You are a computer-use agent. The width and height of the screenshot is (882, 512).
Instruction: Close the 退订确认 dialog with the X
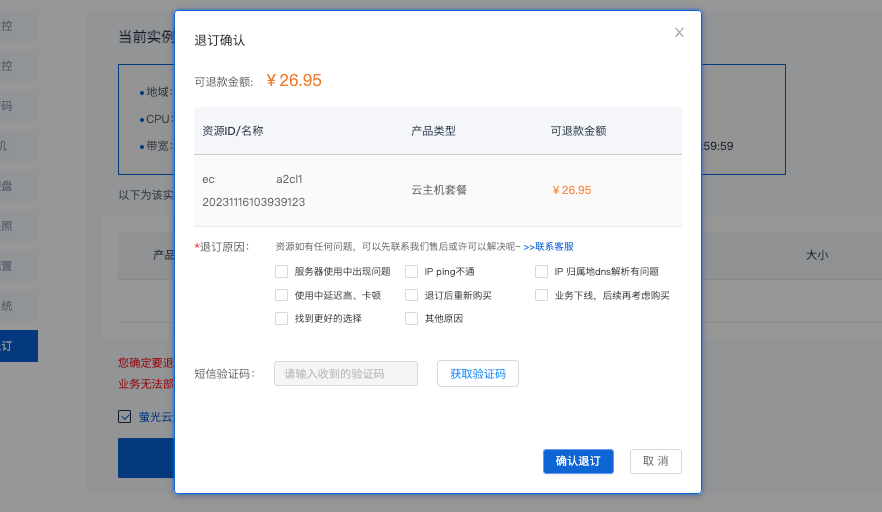point(679,33)
